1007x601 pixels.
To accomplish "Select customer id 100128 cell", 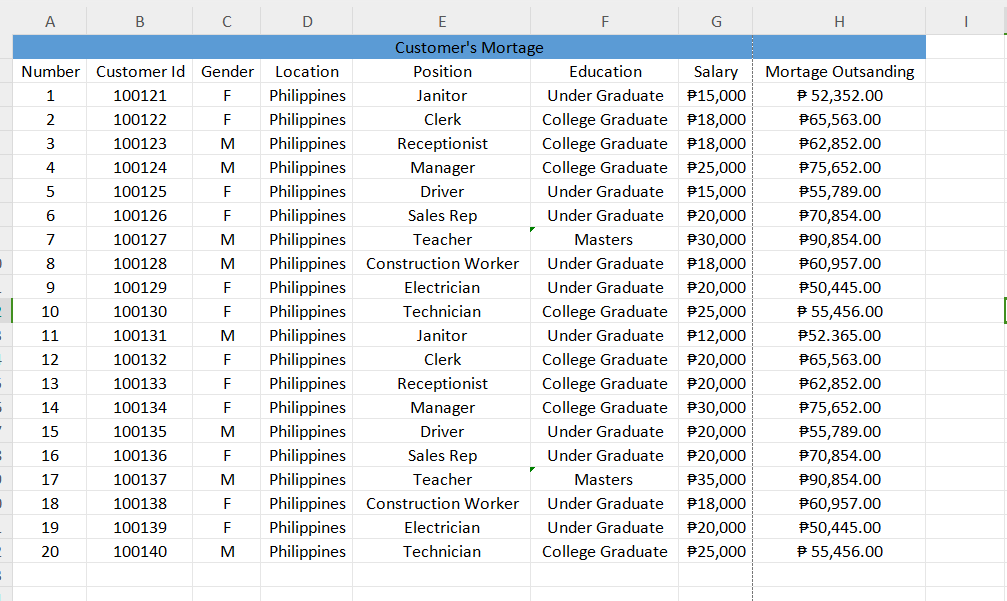I will tap(140, 263).
